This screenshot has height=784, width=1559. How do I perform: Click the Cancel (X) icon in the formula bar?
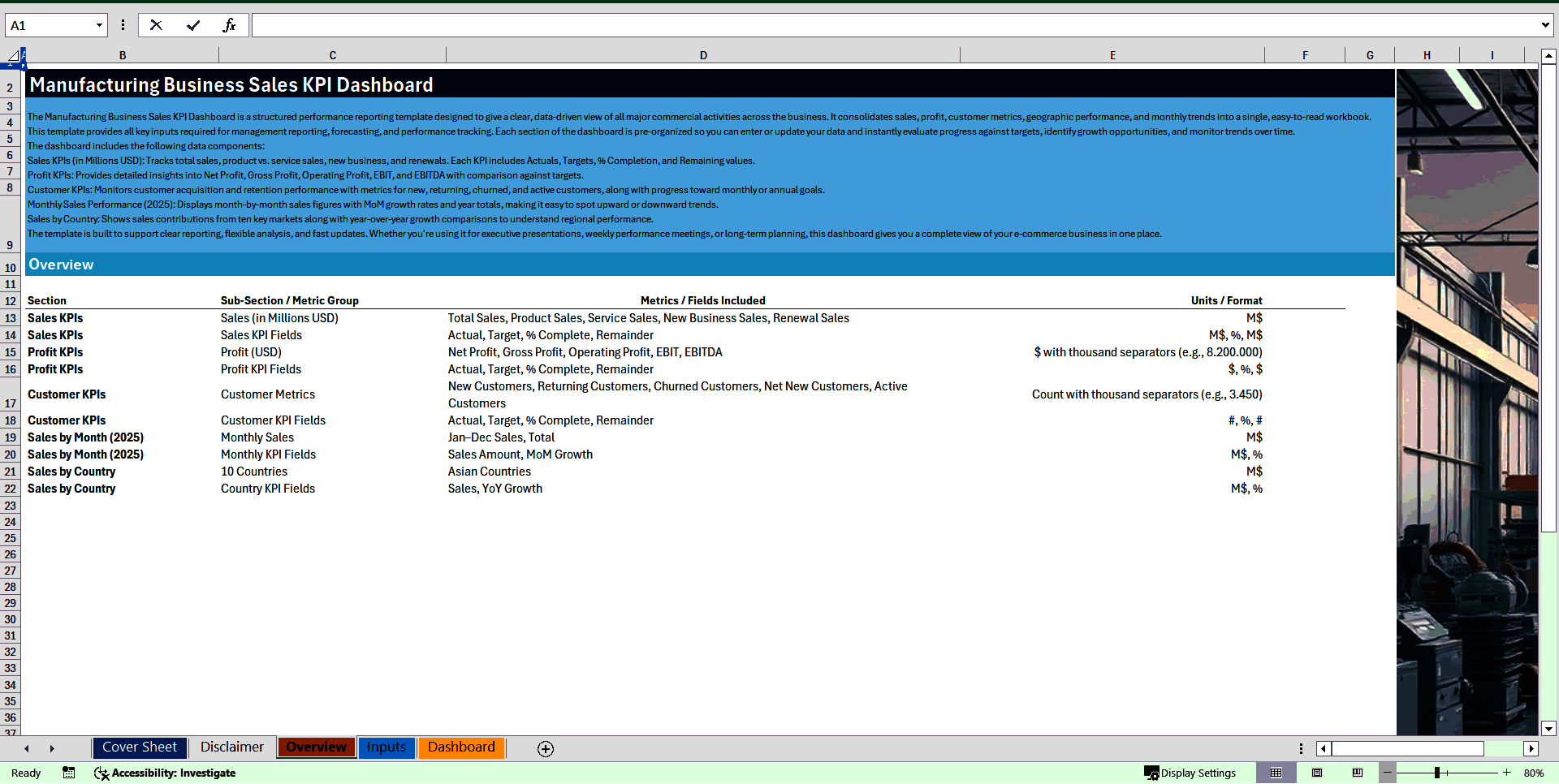point(156,25)
